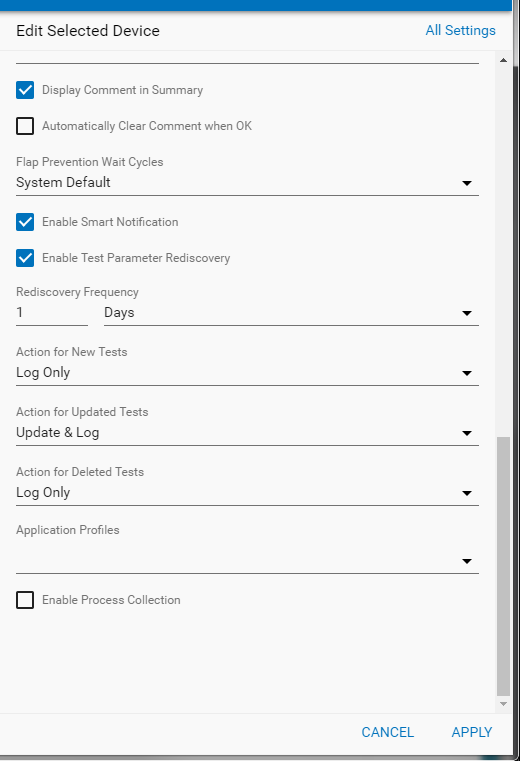Check Enable Process Collection box

tap(25, 600)
